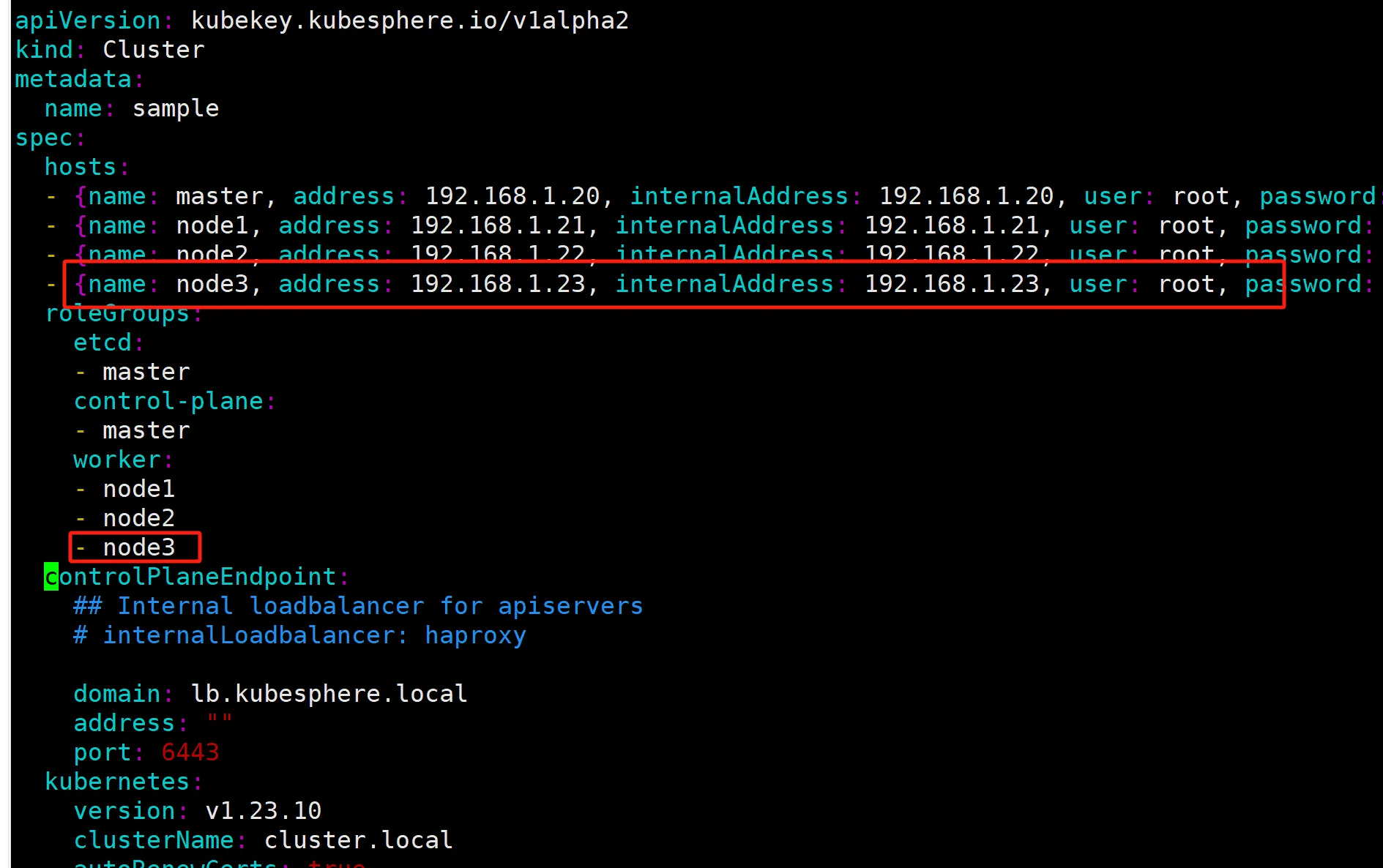Click internalAddress key in the master row
This screenshot has width=1383, height=868.
(x=739, y=196)
